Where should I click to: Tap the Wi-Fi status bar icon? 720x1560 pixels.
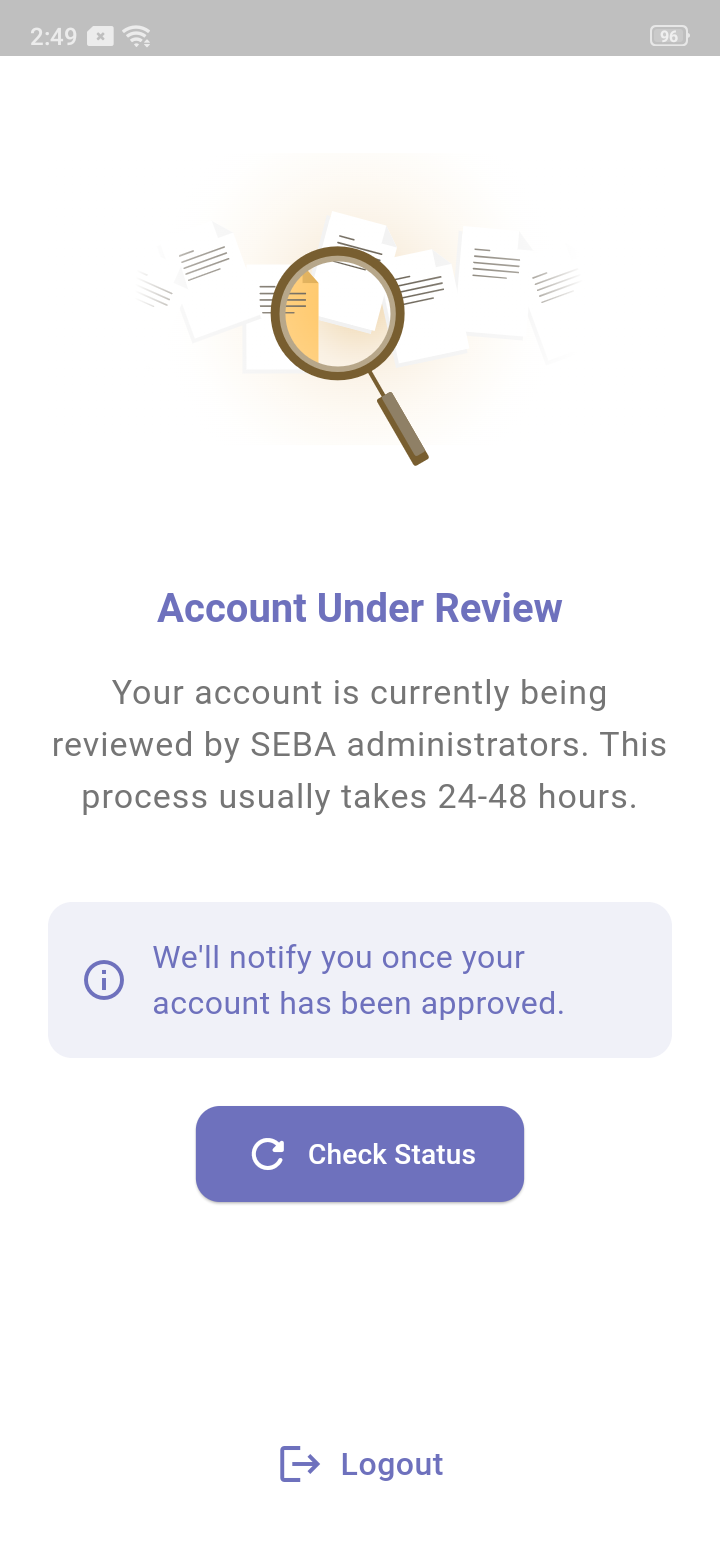pos(137,37)
